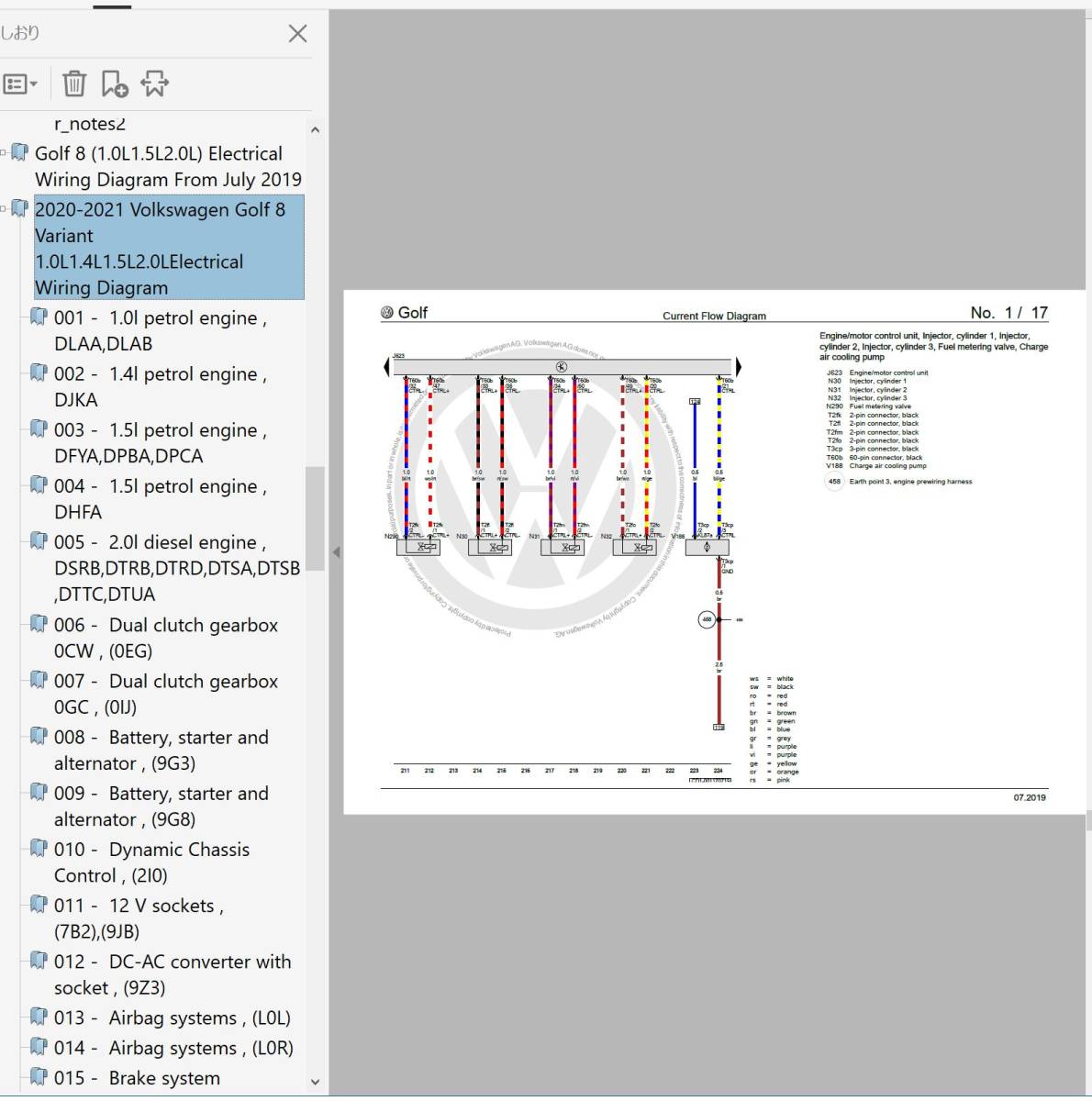This screenshot has width=1092, height=1101.
Task: Click the bookmark icon beside 013 Airbag systems
Action: (x=39, y=1017)
